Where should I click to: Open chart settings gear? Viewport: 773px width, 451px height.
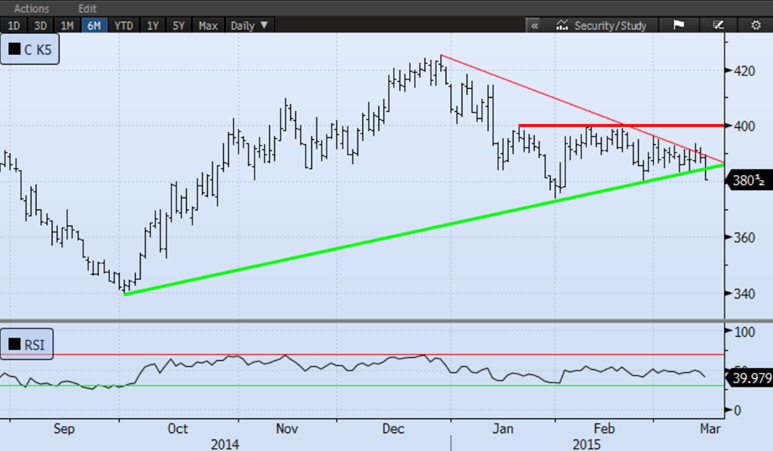tap(756, 25)
